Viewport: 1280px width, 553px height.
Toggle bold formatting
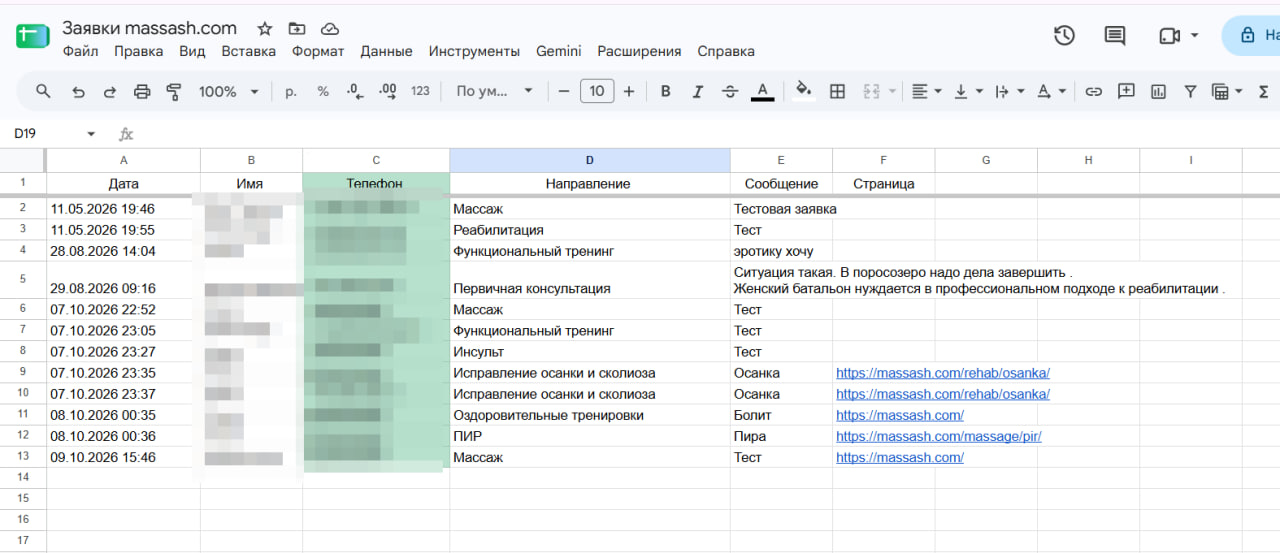pyautogui.click(x=666, y=91)
